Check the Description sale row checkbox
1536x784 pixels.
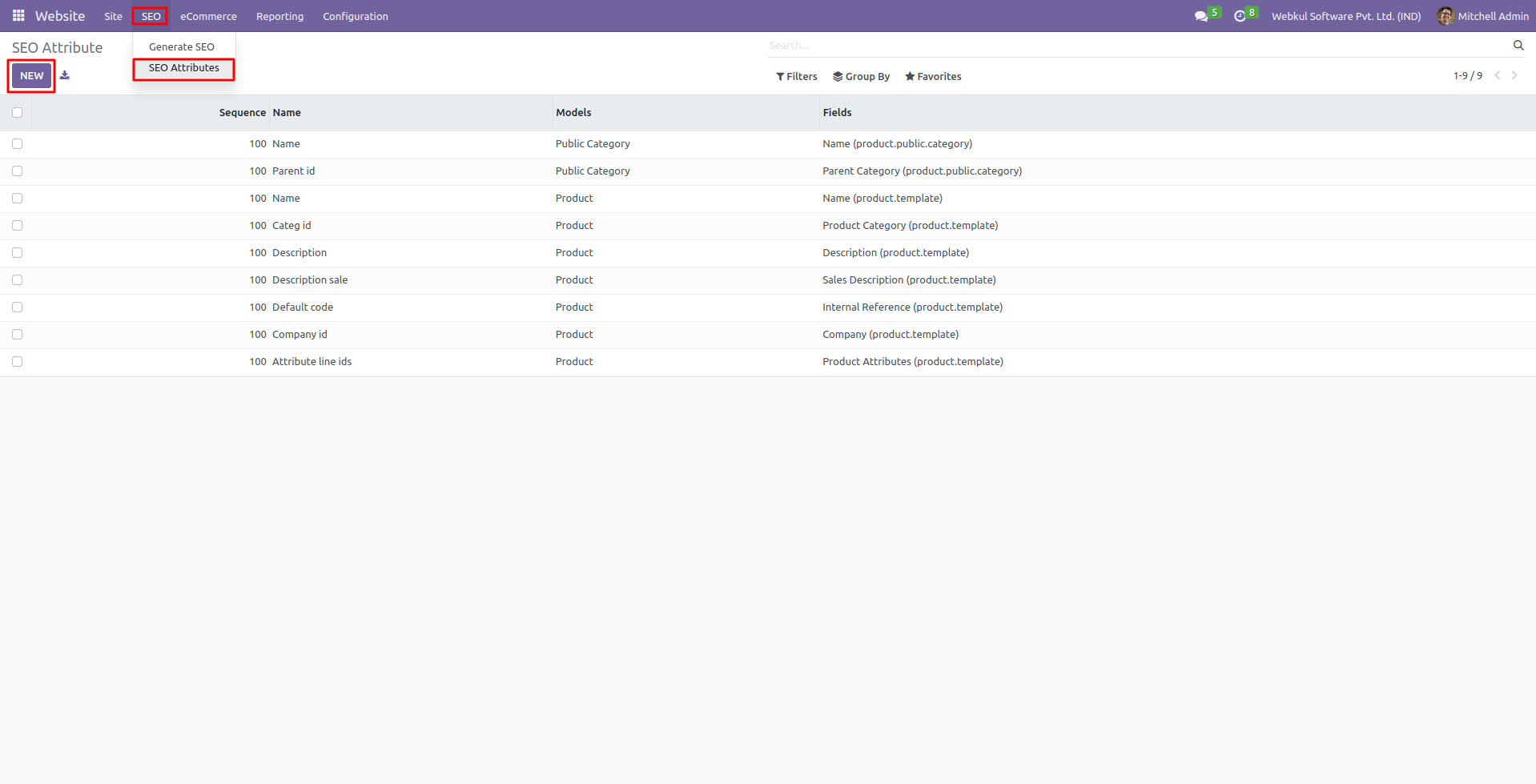(x=18, y=280)
